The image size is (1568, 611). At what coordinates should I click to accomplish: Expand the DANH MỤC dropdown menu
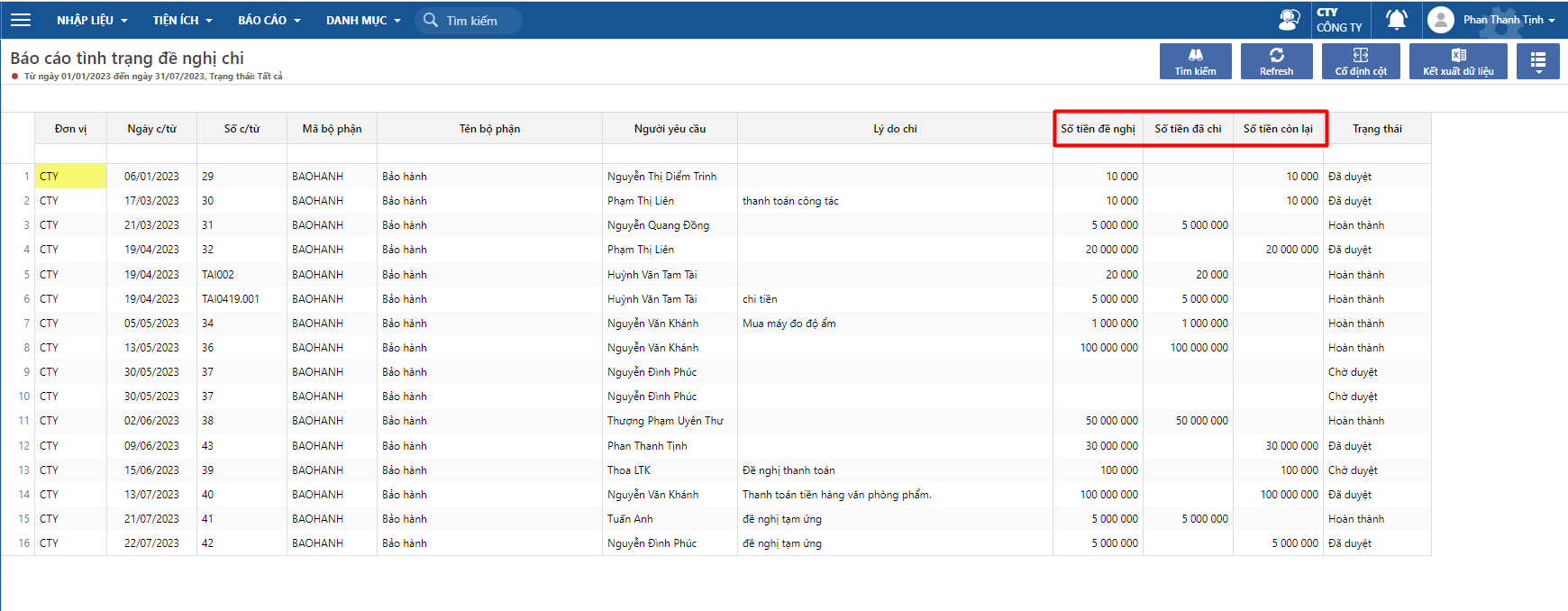coord(362,20)
